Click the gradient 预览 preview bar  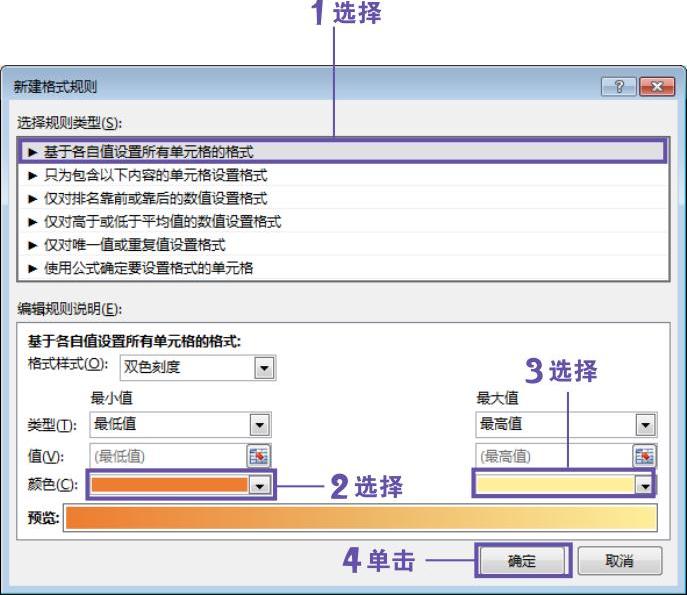360,518
